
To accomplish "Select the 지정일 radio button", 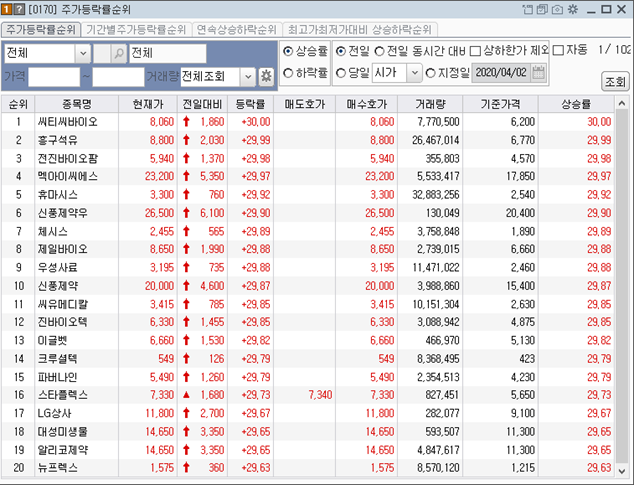I will (x=431, y=73).
